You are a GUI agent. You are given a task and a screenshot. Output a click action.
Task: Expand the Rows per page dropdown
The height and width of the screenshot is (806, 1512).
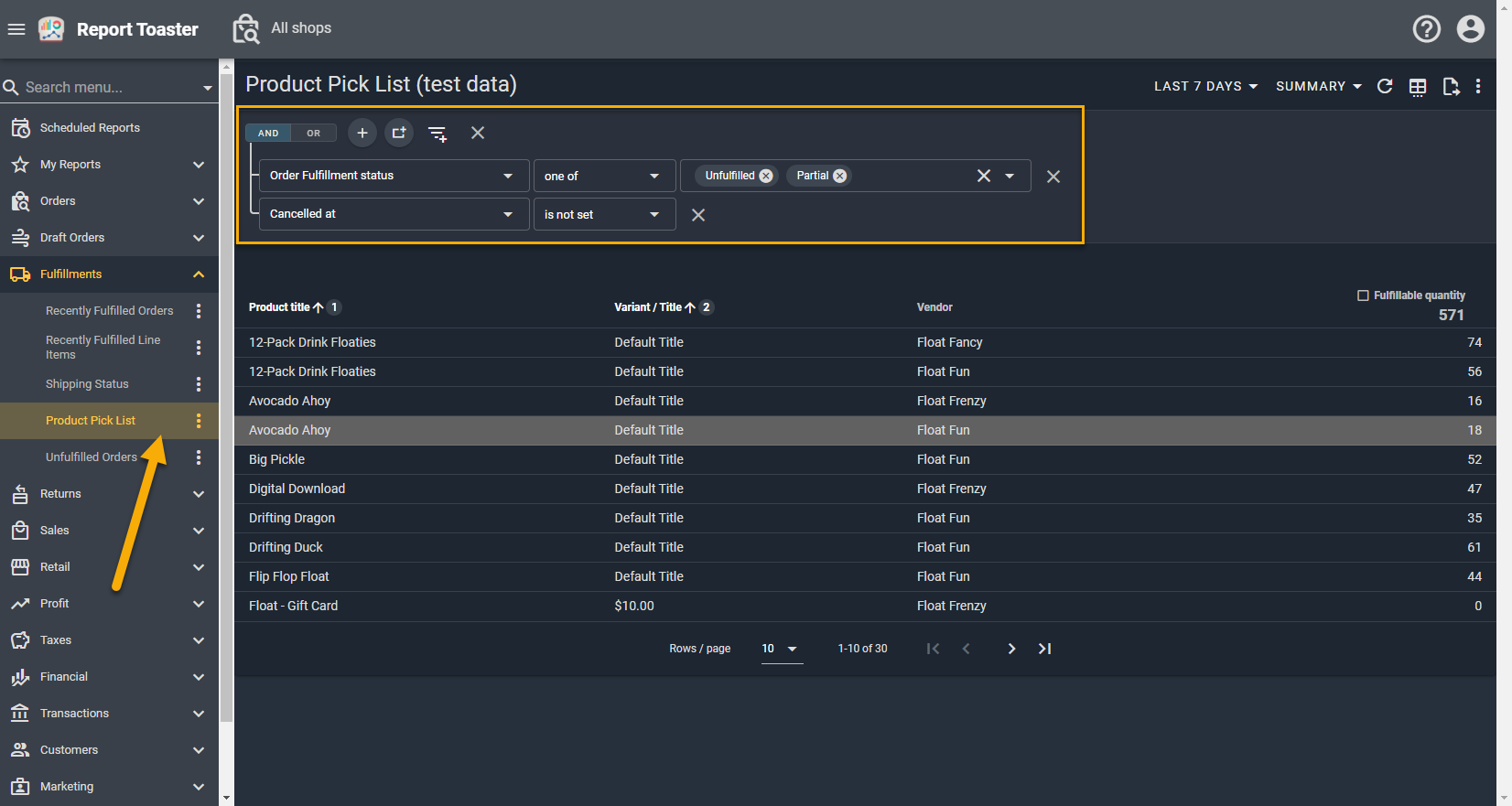(x=781, y=649)
